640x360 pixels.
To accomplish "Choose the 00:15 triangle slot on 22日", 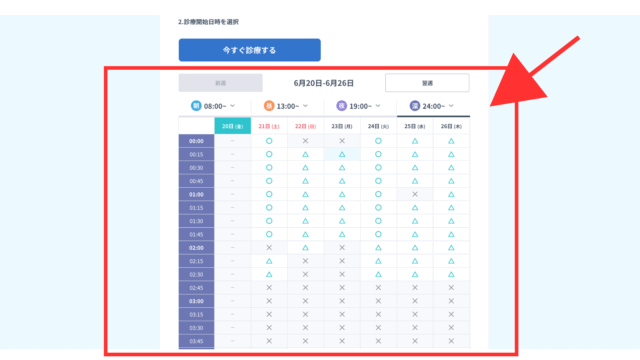I will click(x=305, y=154).
